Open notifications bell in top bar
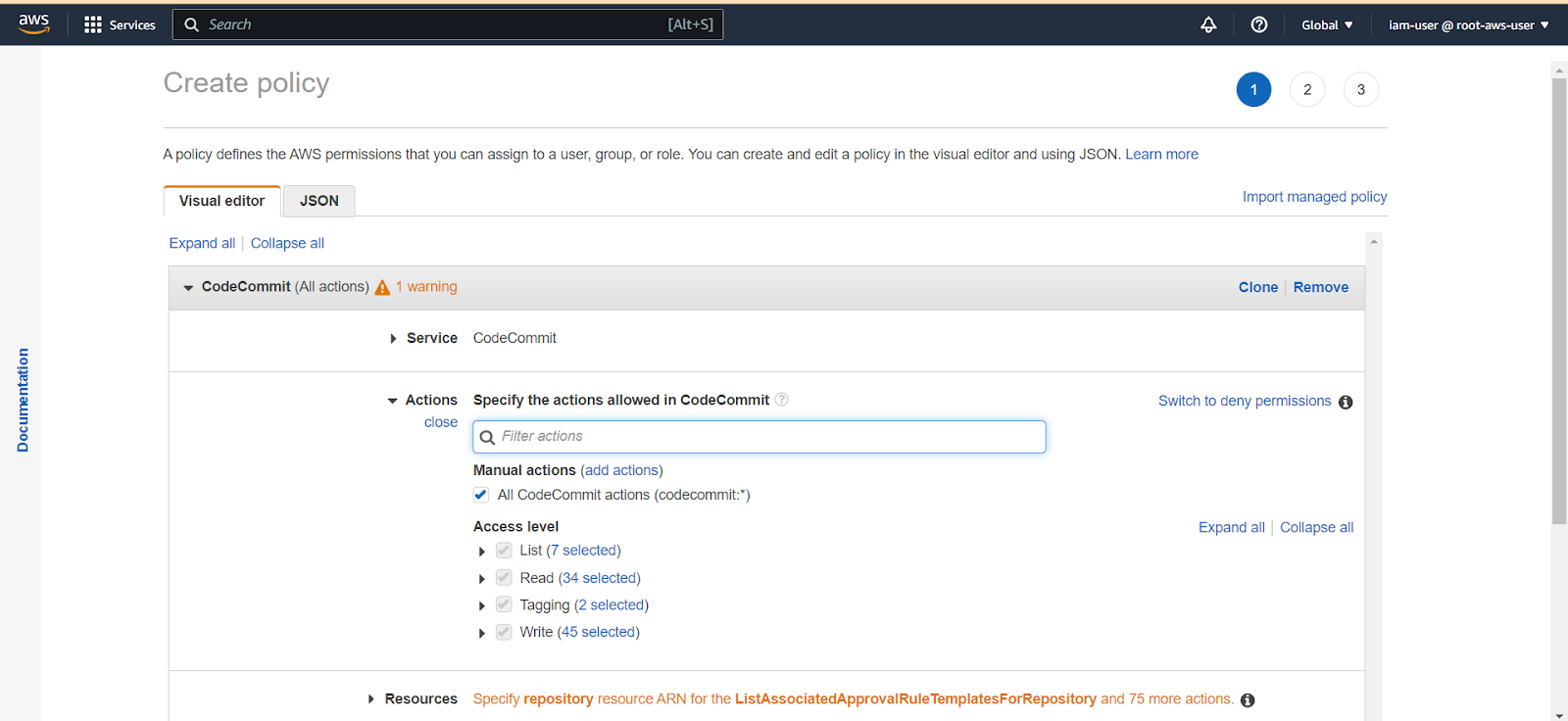1568x721 pixels. tap(1208, 24)
